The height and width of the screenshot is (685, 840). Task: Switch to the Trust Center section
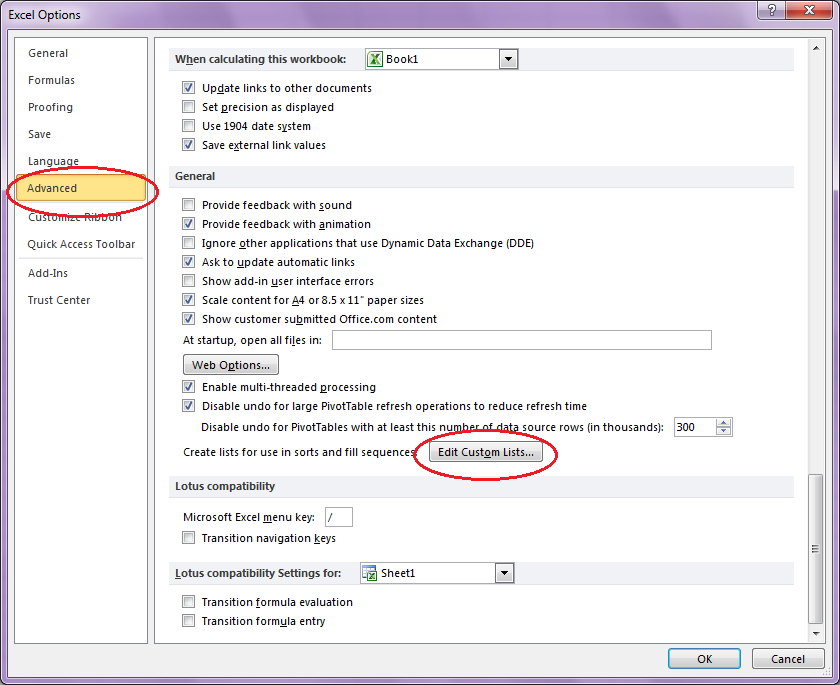[x=58, y=299]
